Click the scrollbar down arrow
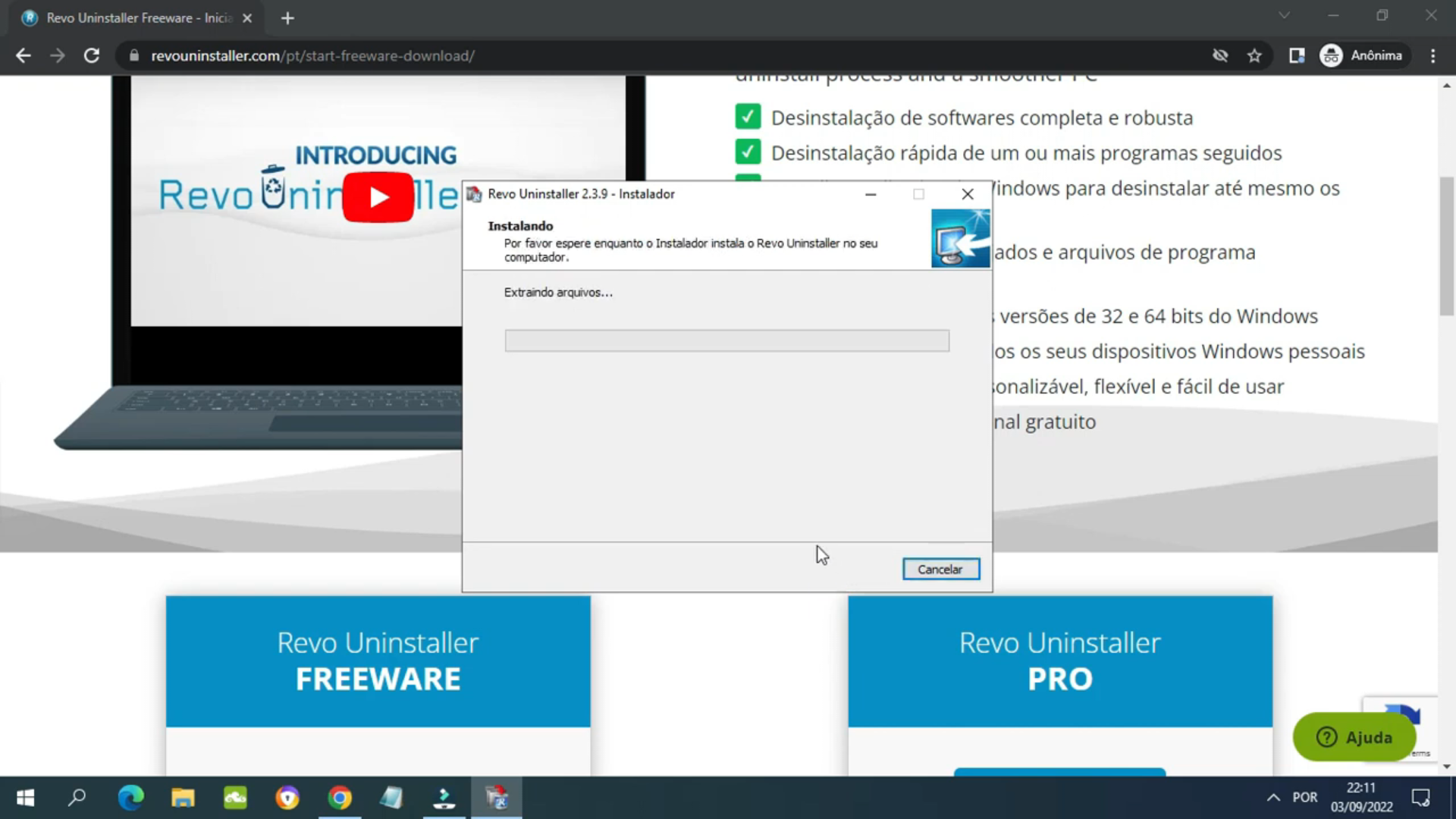Screen dimensions: 1456x819 click(1447, 767)
